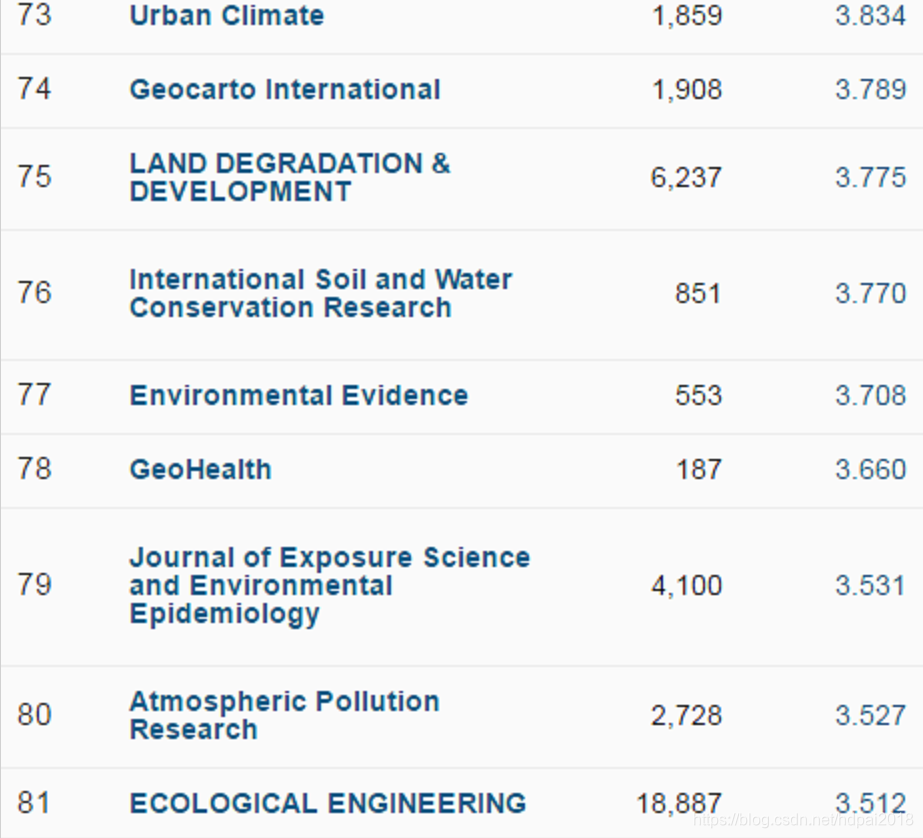This screenshot has width=923, height=838.
Task: Click impact factor value 3.789
Action: 871,89
